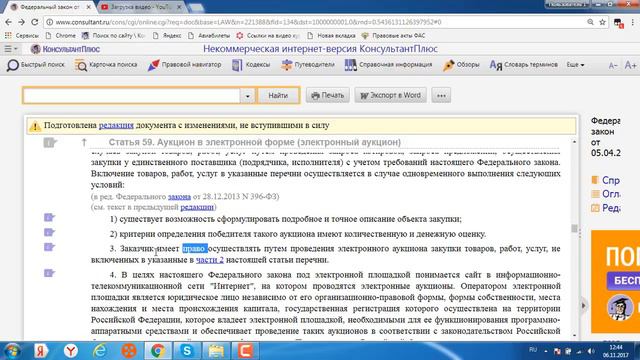Viewport: 640px width, 360px height.
Task: Click the volume icon in system tray
Action: coord(591,351)
